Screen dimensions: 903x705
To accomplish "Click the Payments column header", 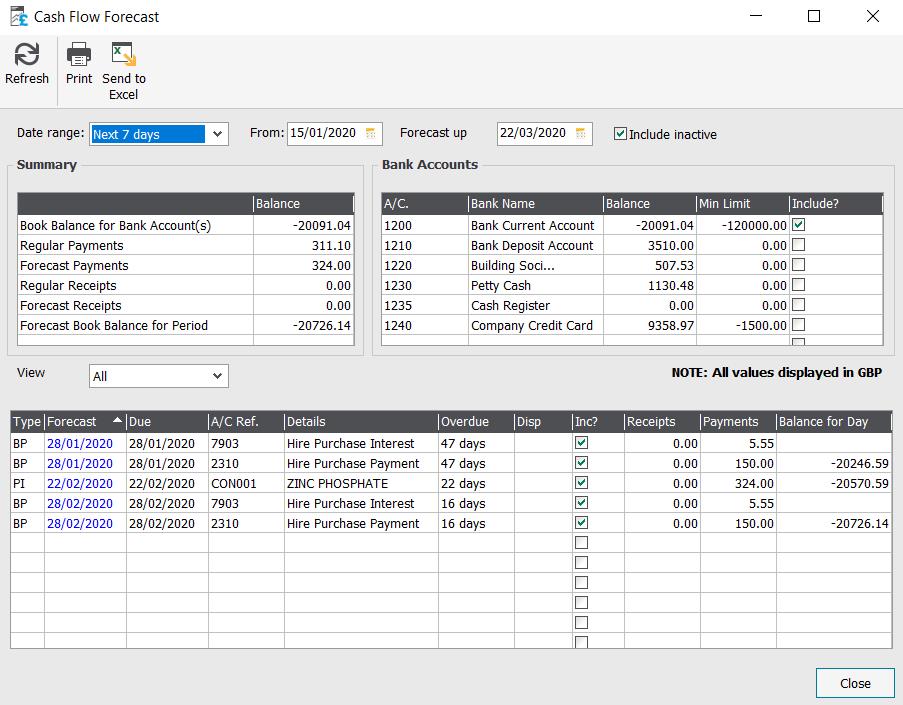I will pyautogui.click(x=738, y=422).
